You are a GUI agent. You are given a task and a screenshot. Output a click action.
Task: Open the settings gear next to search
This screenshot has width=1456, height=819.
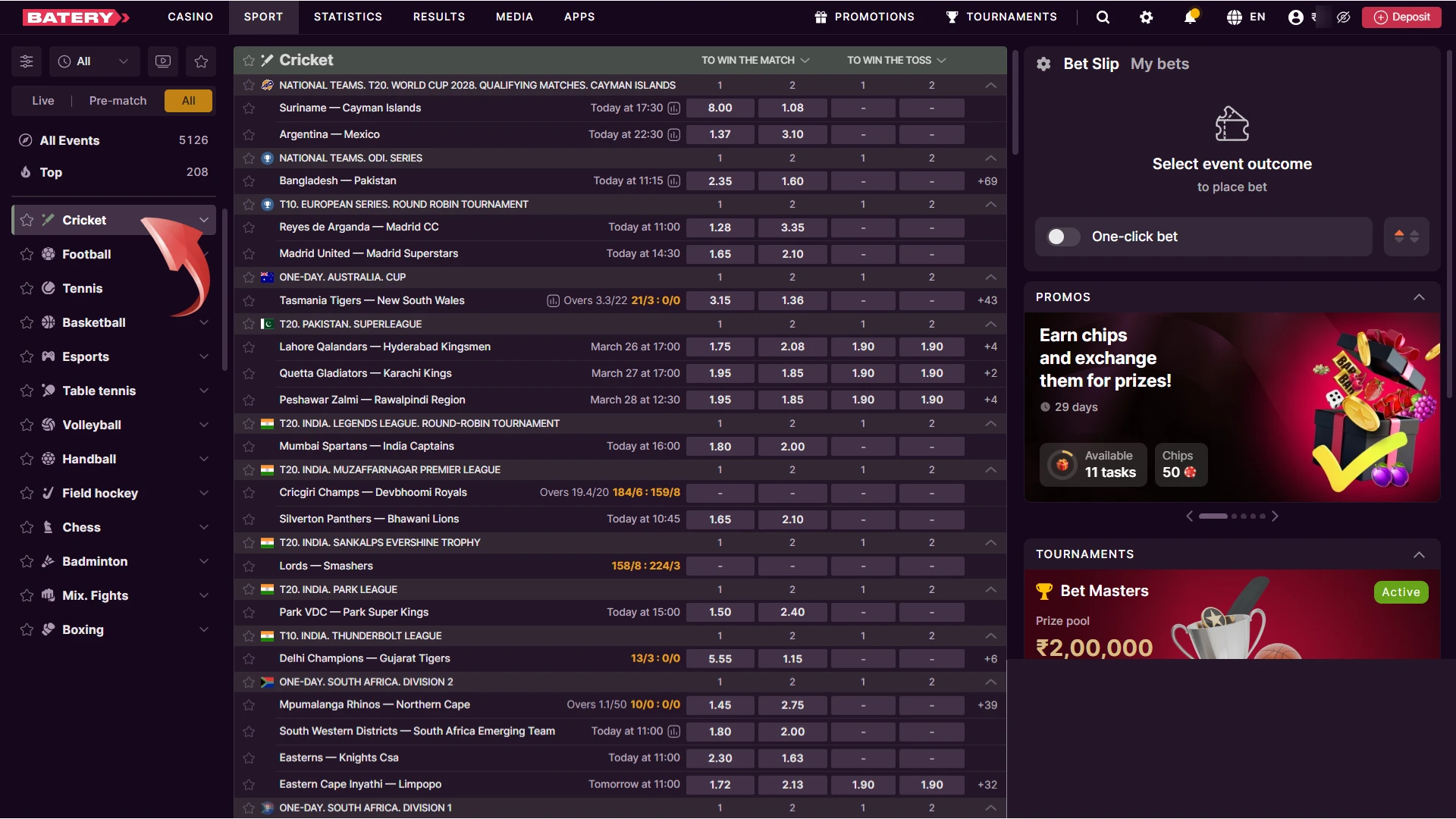click(x=1147, y=17)
